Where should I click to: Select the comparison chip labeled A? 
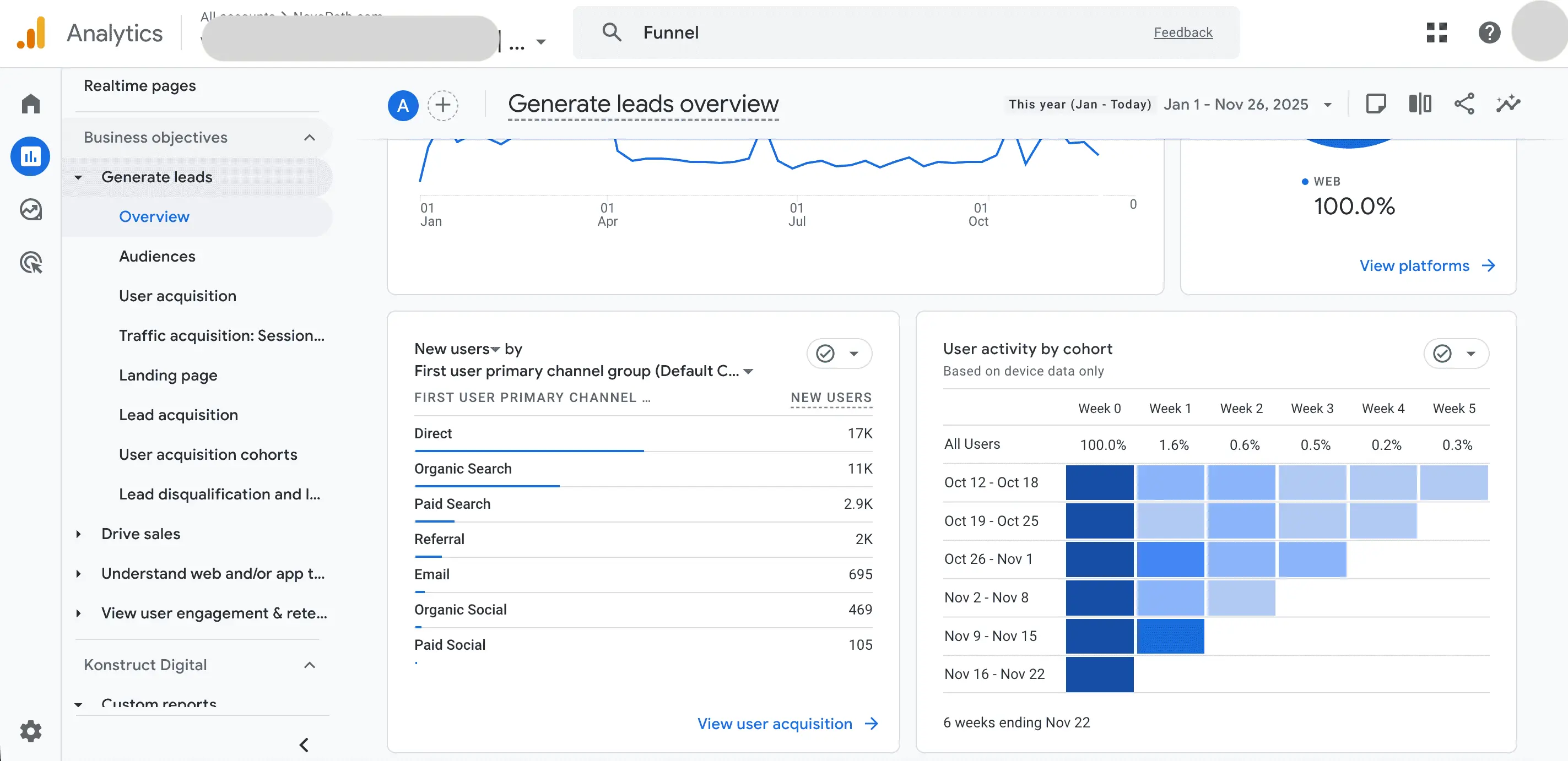[x=402, y=105]
